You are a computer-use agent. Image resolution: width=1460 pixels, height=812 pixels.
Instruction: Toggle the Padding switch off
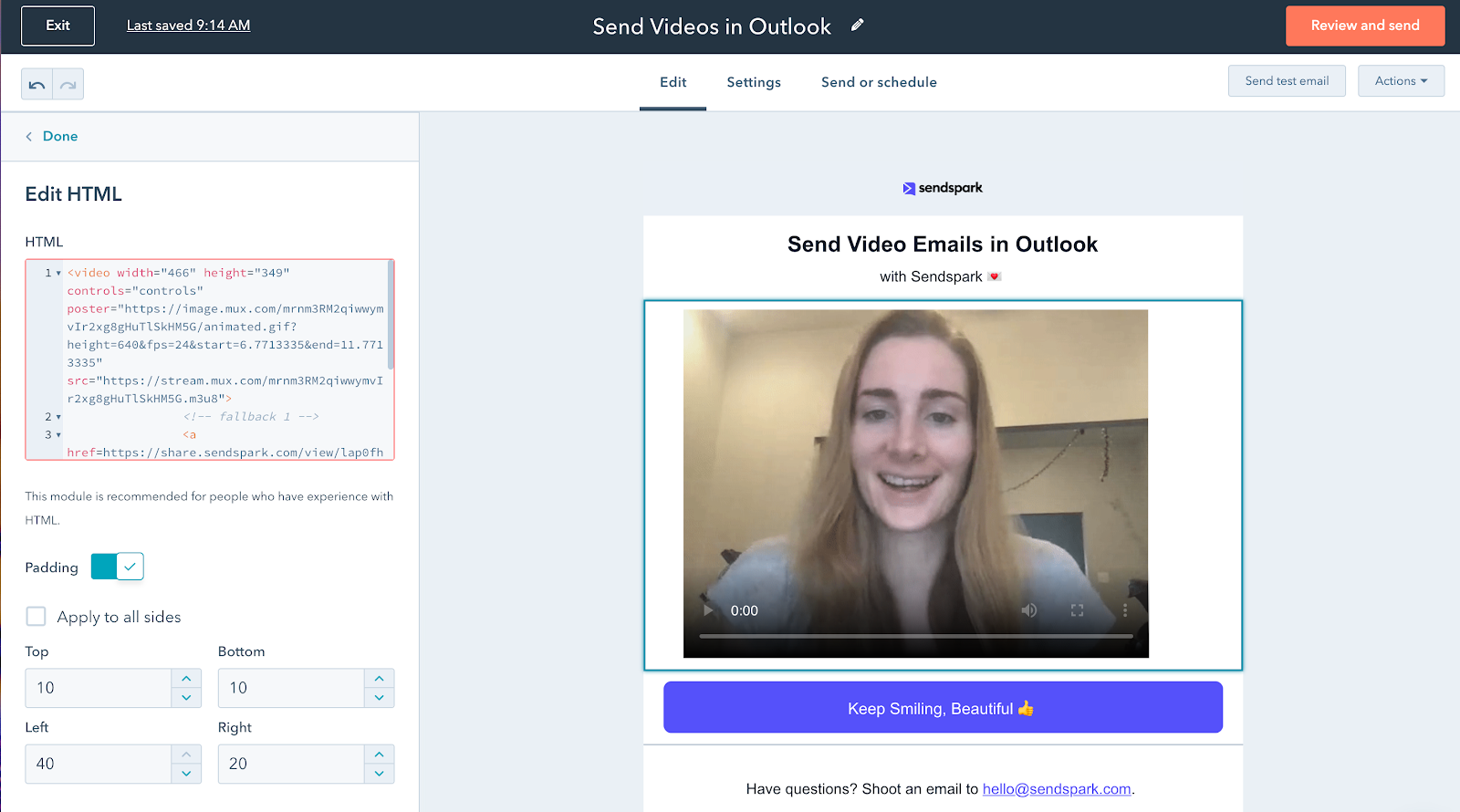(x=118, y=567)
